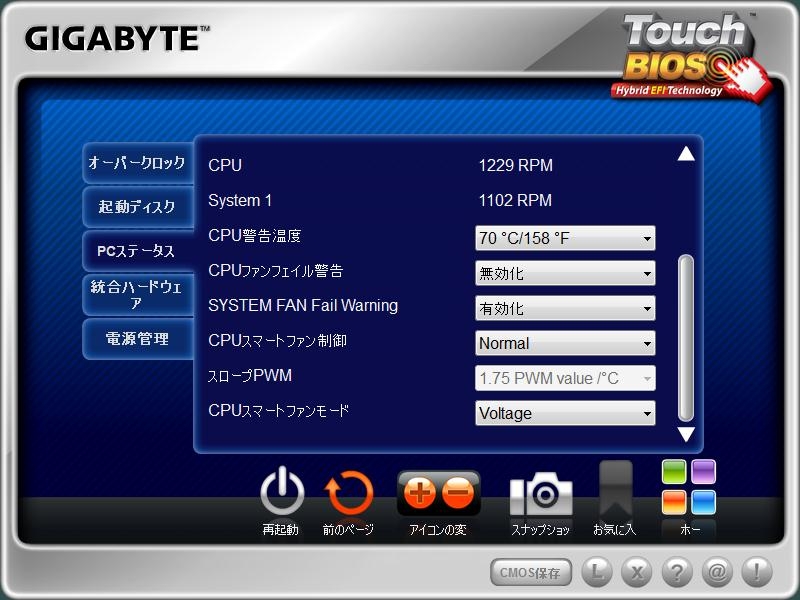Click the scroll up arrow

coord(686,153)
